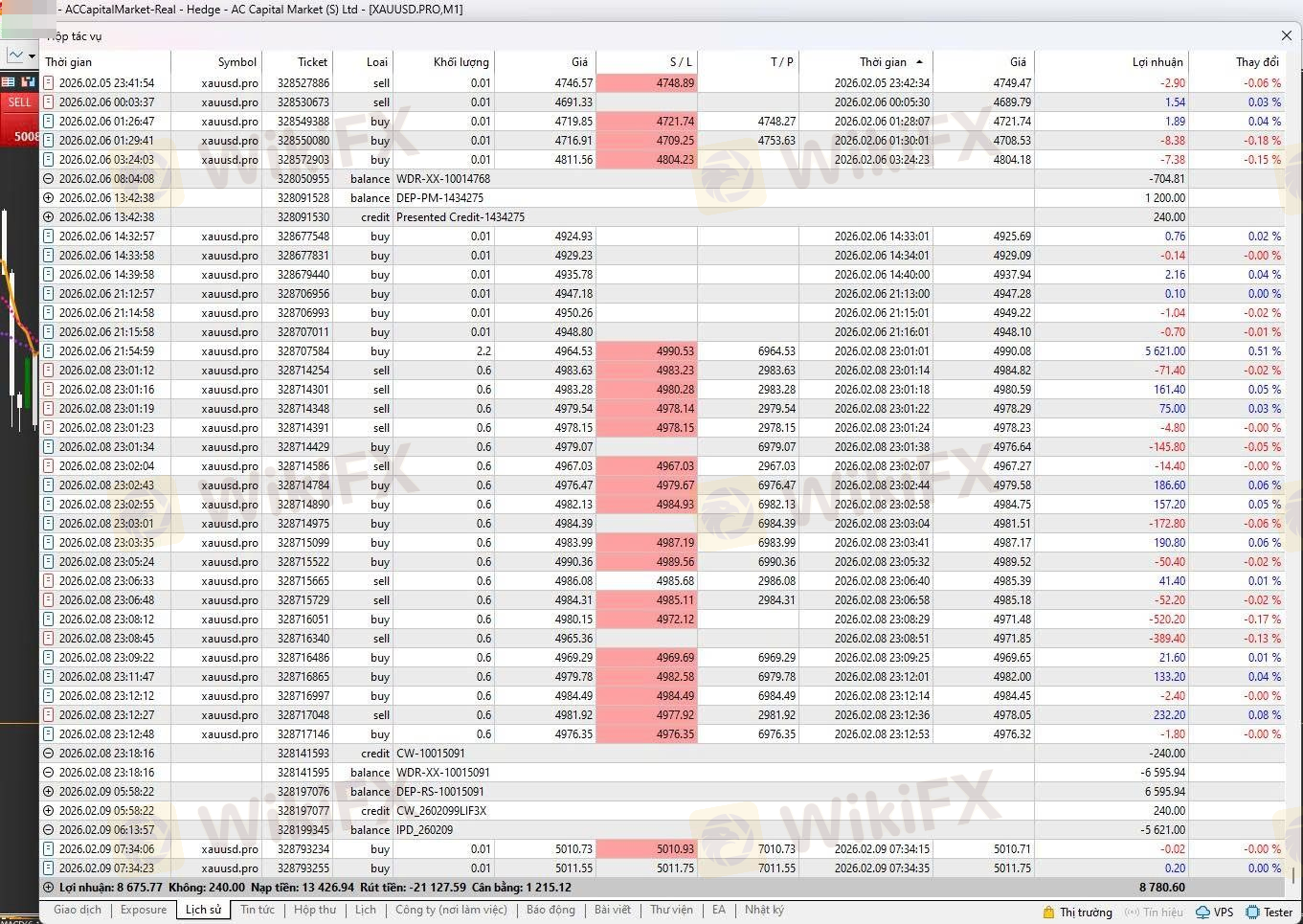Viewport: 1303px width, 924px height.
Task: Click the buy deal icon for ticket 328793255
Action: coord(49,868)
